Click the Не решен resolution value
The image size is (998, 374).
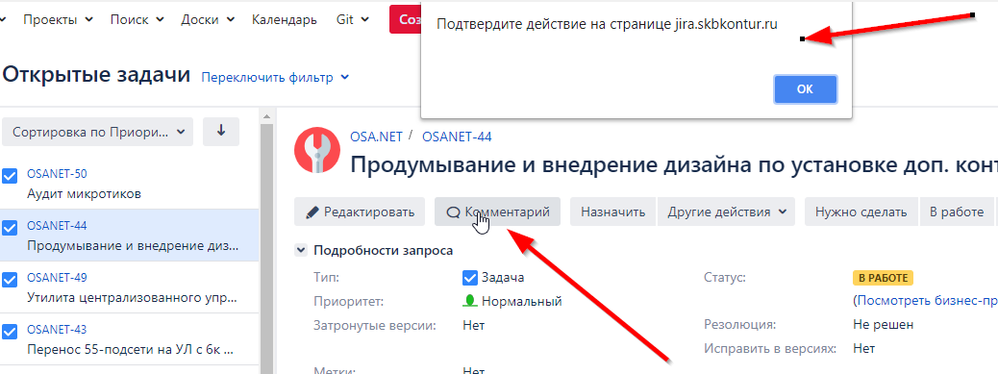[883, 325]
